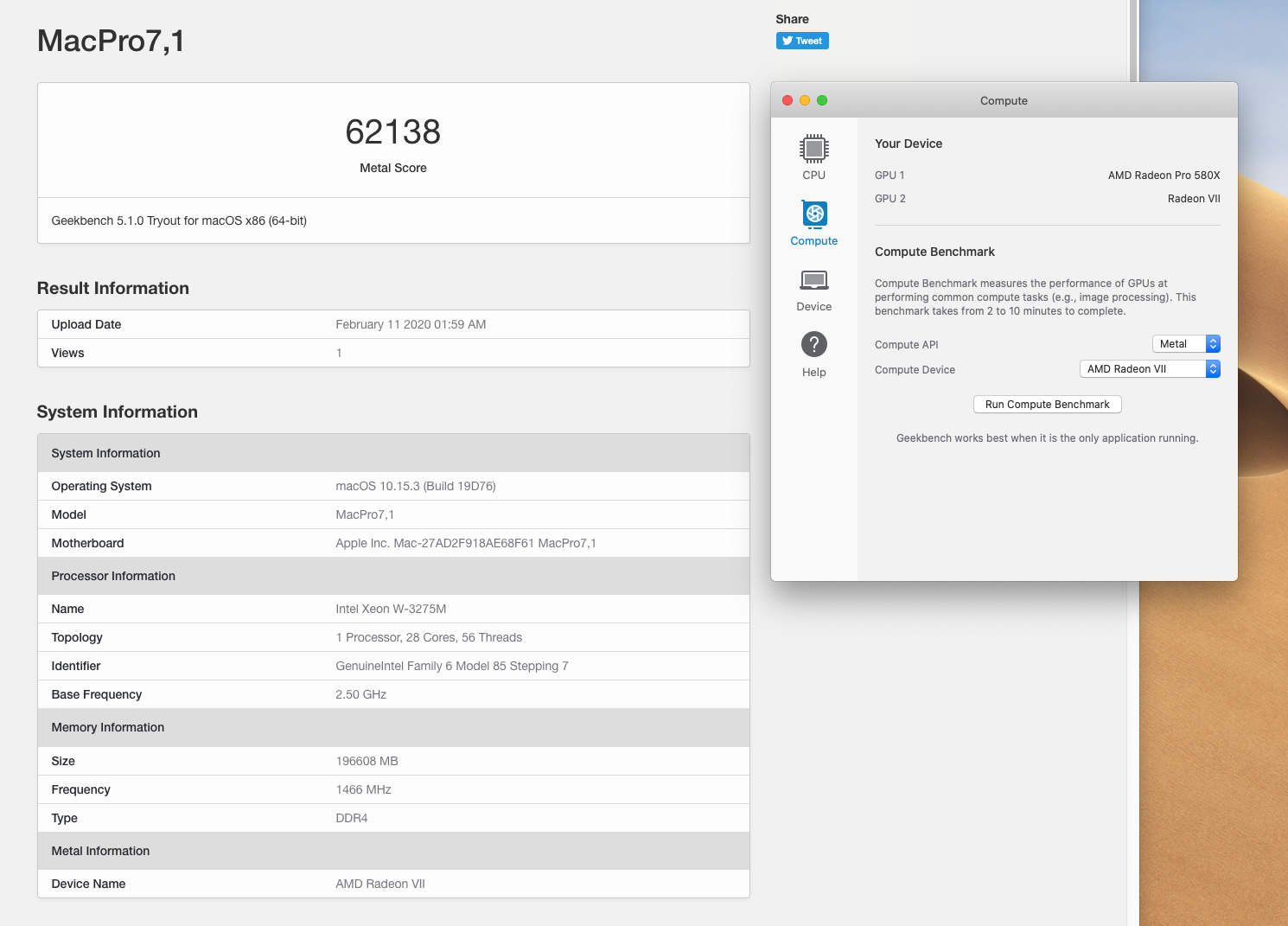Image resolution: width=1288 pixels, height=926 pixels.
Task: Click the Twitter bird Tweet button
Action: click(x=802, y=41)
